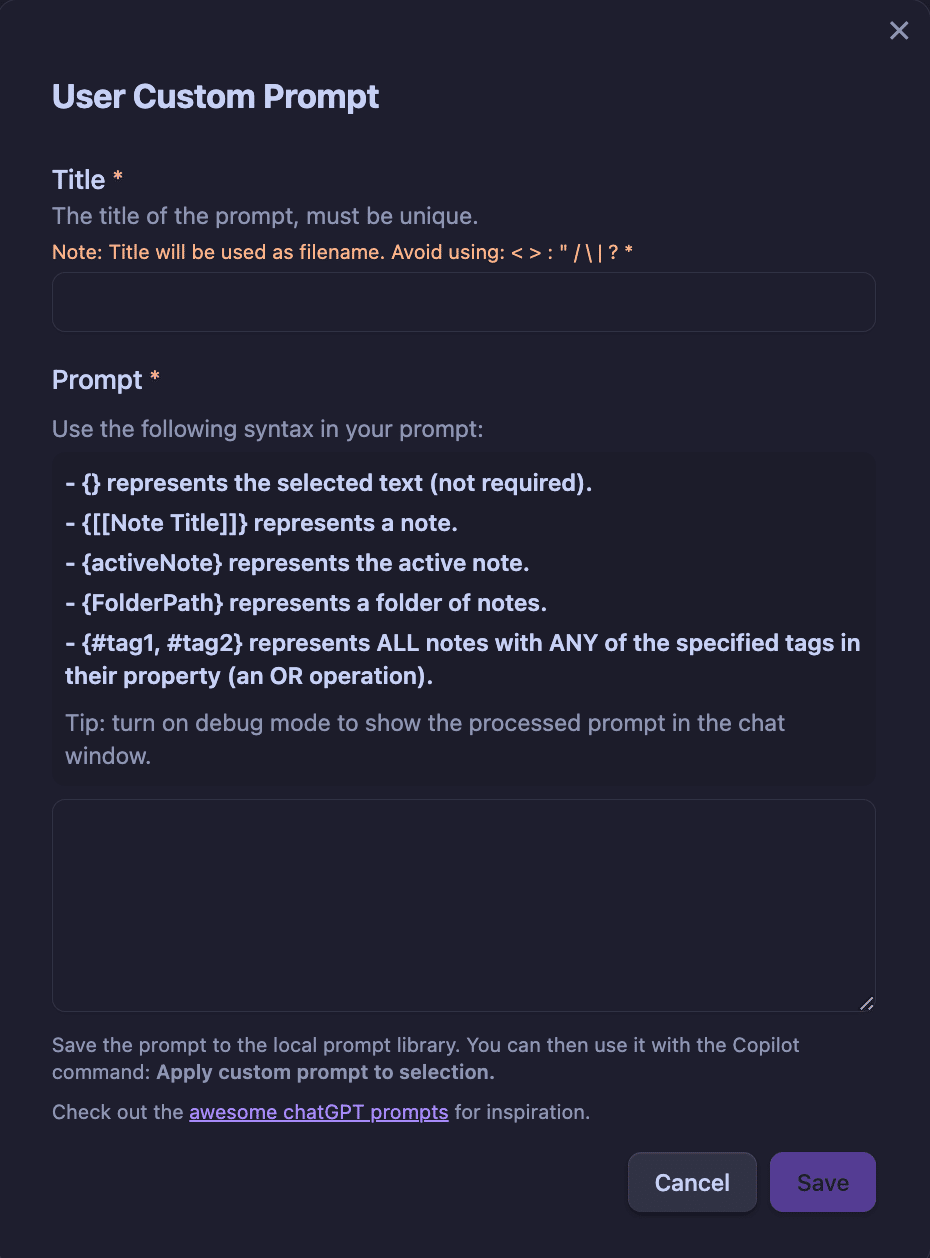Click the Use the following syntax text
This screenshot has width=930, height=1258.
coord(268,430)
